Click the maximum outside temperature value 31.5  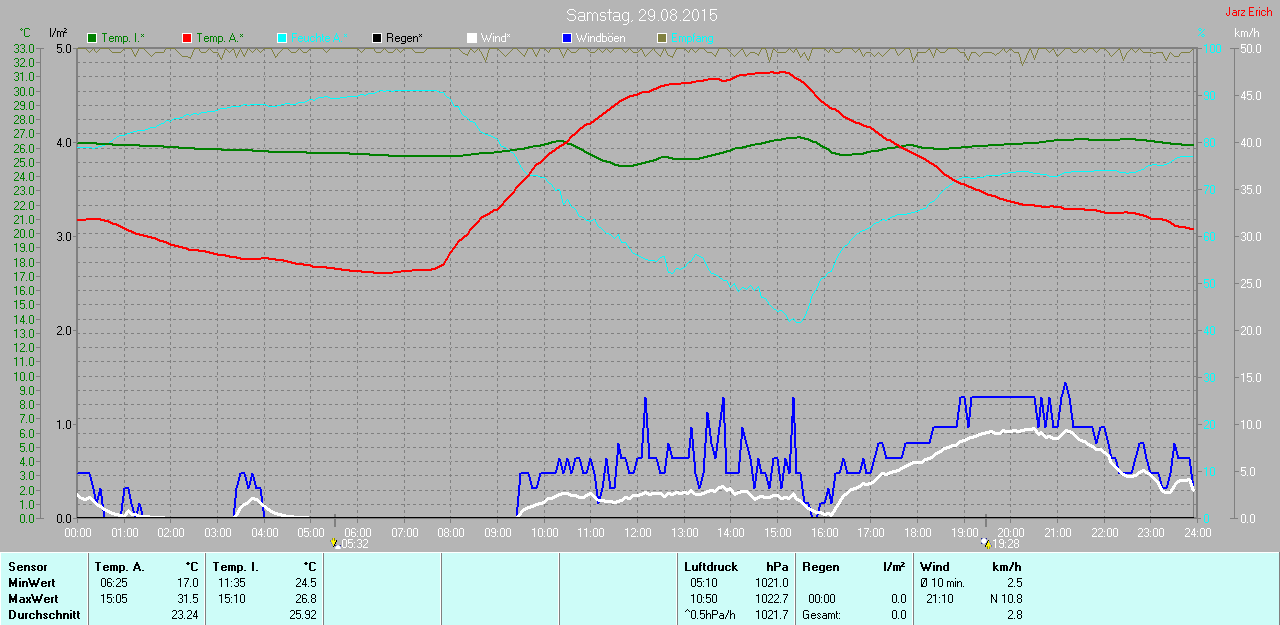click(x=187, y=599)
